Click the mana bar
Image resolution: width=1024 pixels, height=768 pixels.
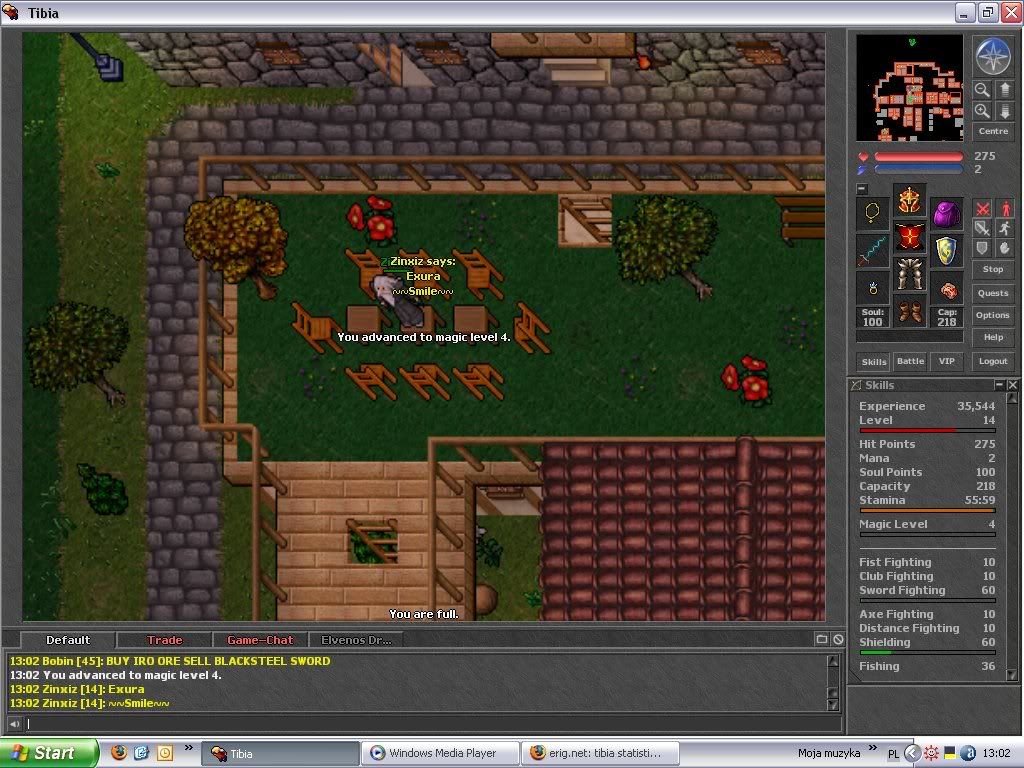[919, 169]
